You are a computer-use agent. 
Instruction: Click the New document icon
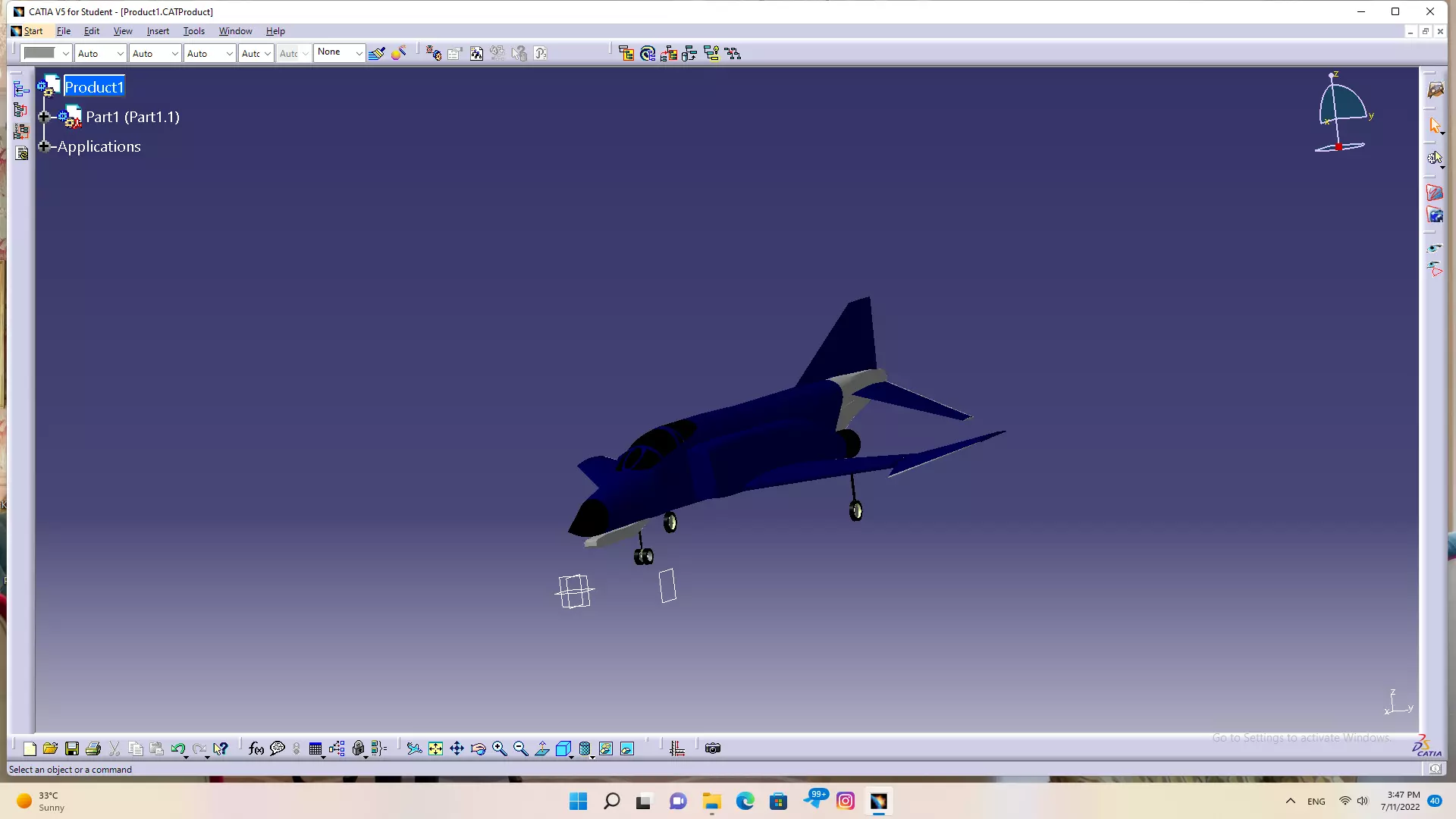point(30,748)
